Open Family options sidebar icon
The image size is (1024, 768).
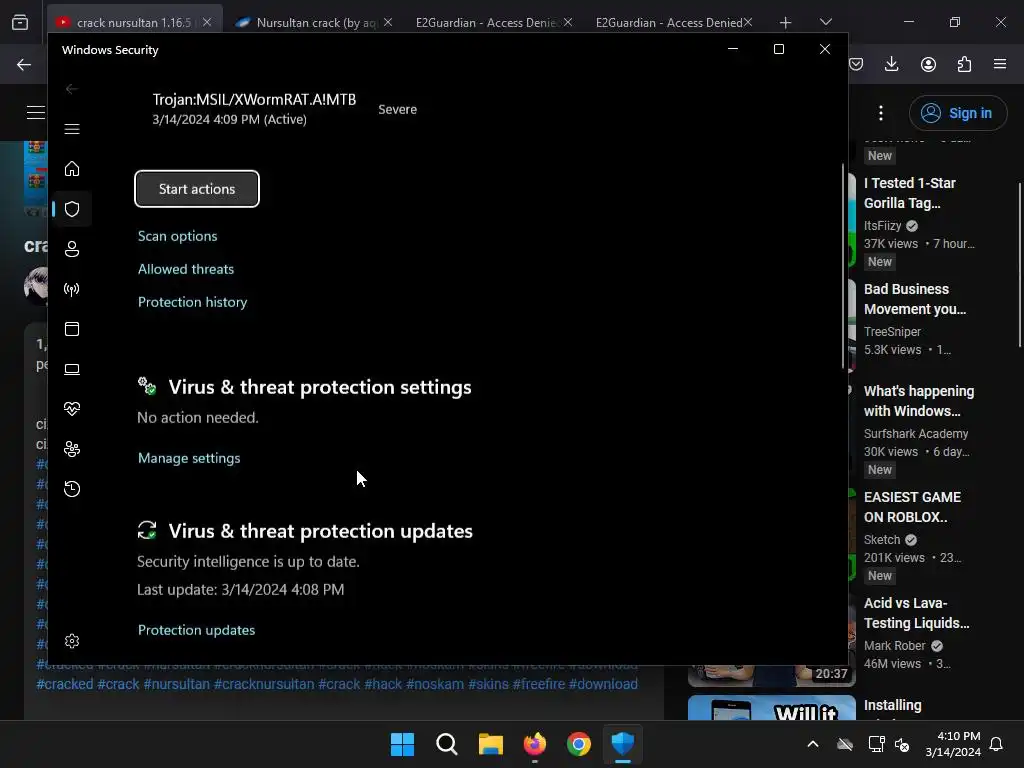[72, 449]
